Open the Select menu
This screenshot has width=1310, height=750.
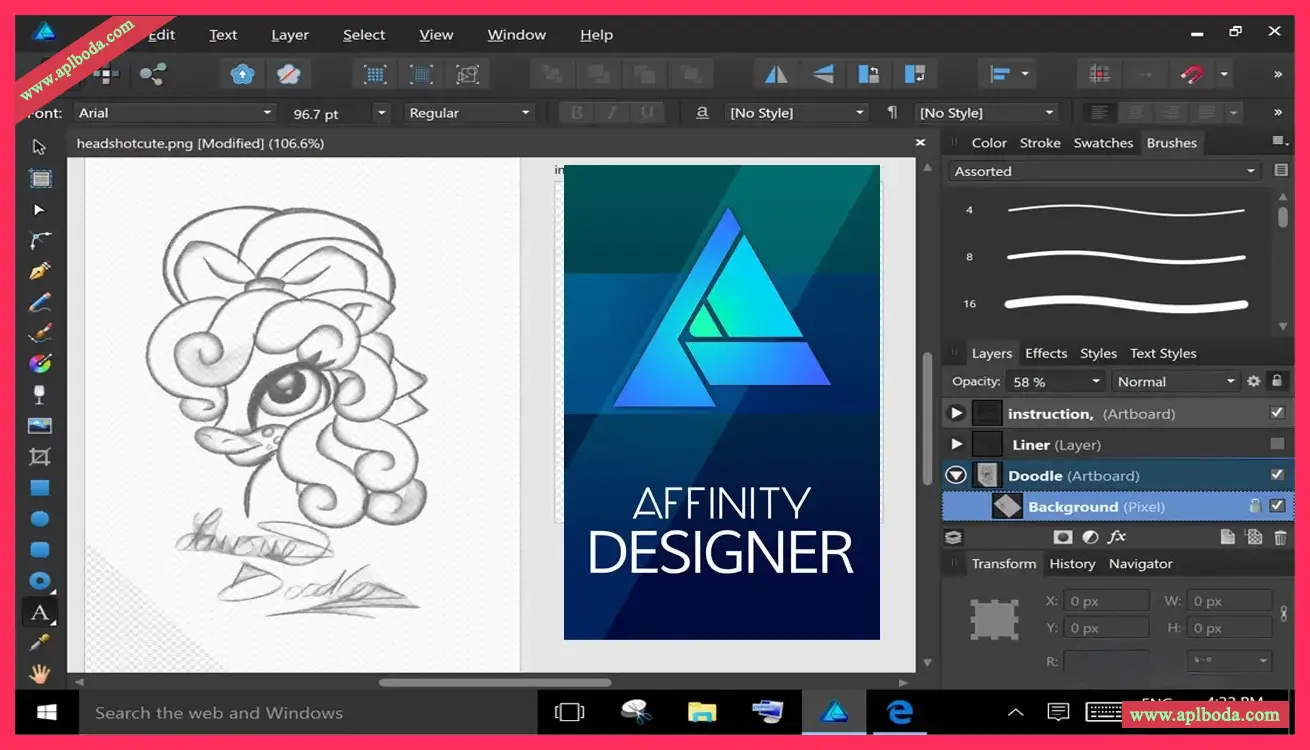363,34
